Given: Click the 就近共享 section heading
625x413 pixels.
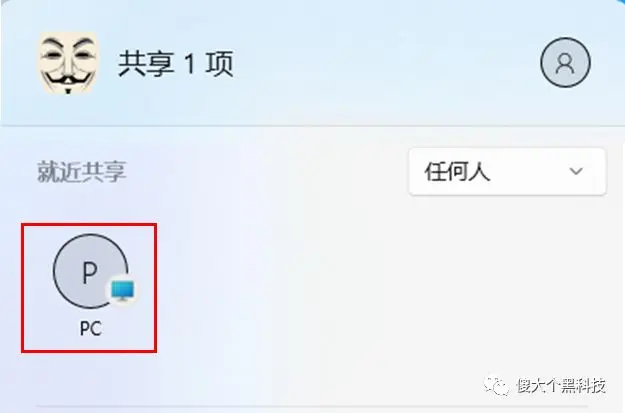Looking at the screenshot, I should point(82,172).
